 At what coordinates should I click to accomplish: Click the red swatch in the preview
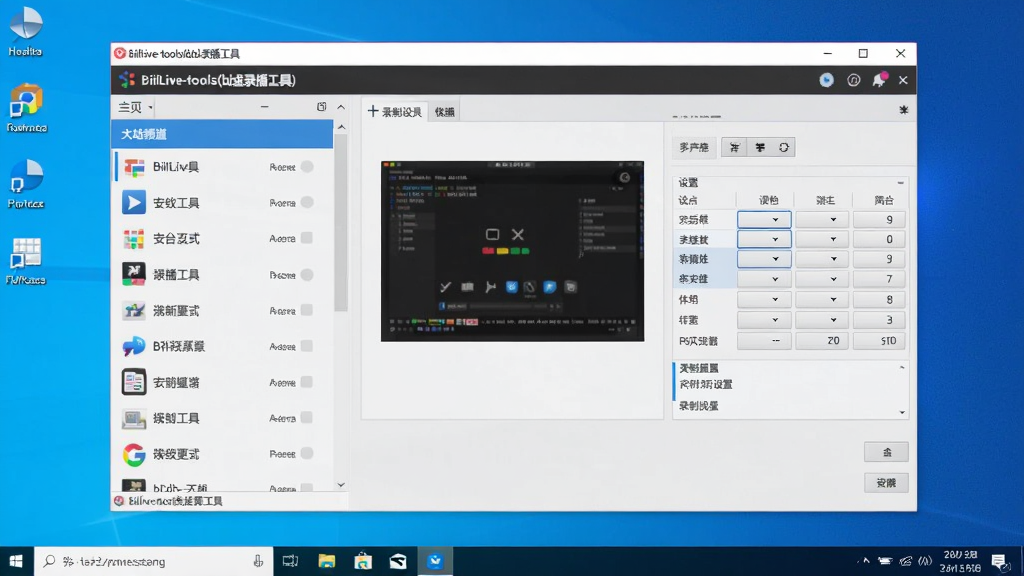[x=488, y=251]
